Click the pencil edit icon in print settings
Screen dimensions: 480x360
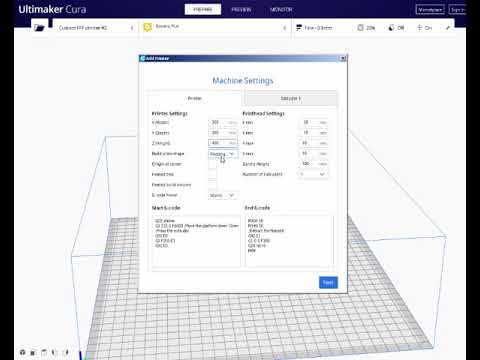448,28
